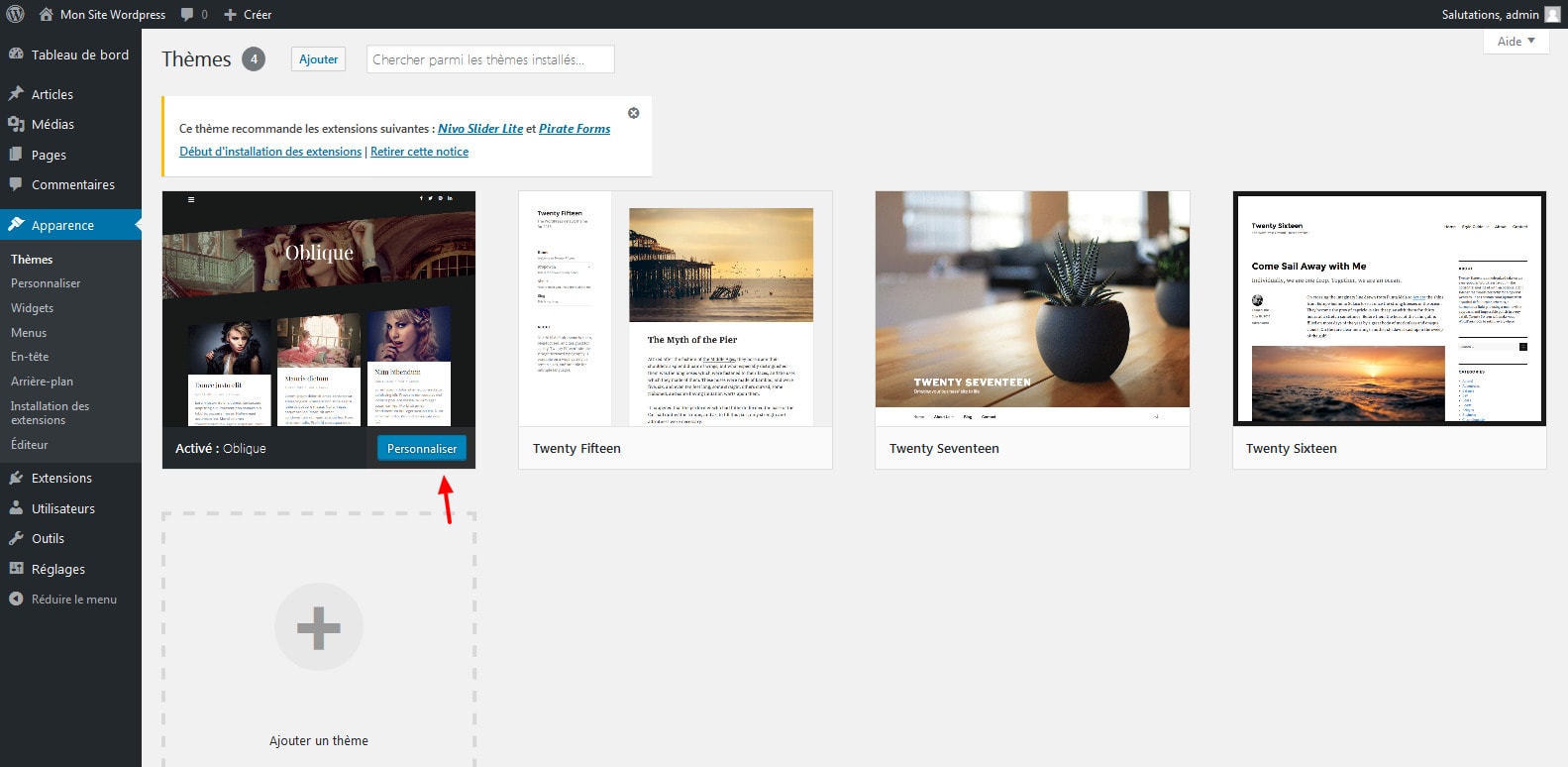Open Salutations, admin account menu
The image size is (1568, 767).
click(1501, 14)
